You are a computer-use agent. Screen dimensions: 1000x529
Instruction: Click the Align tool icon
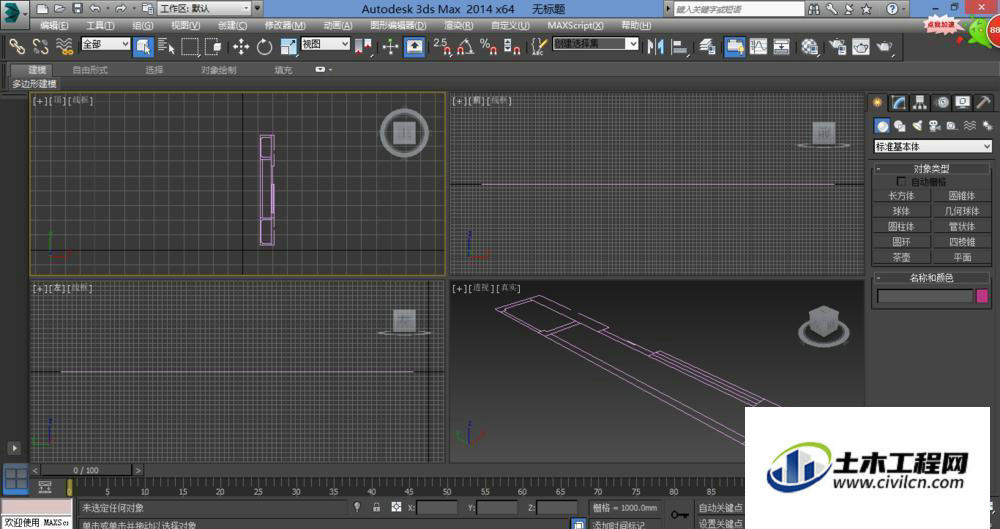680,47
